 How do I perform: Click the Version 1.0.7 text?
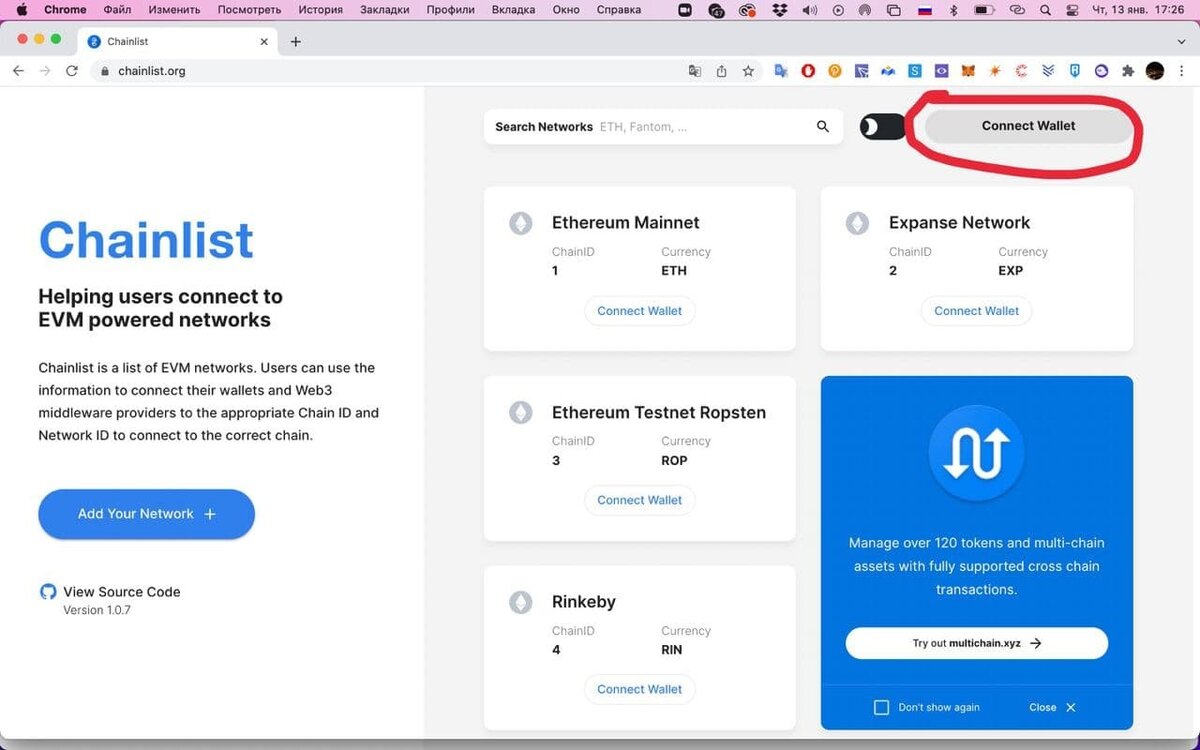click(97, 610)
